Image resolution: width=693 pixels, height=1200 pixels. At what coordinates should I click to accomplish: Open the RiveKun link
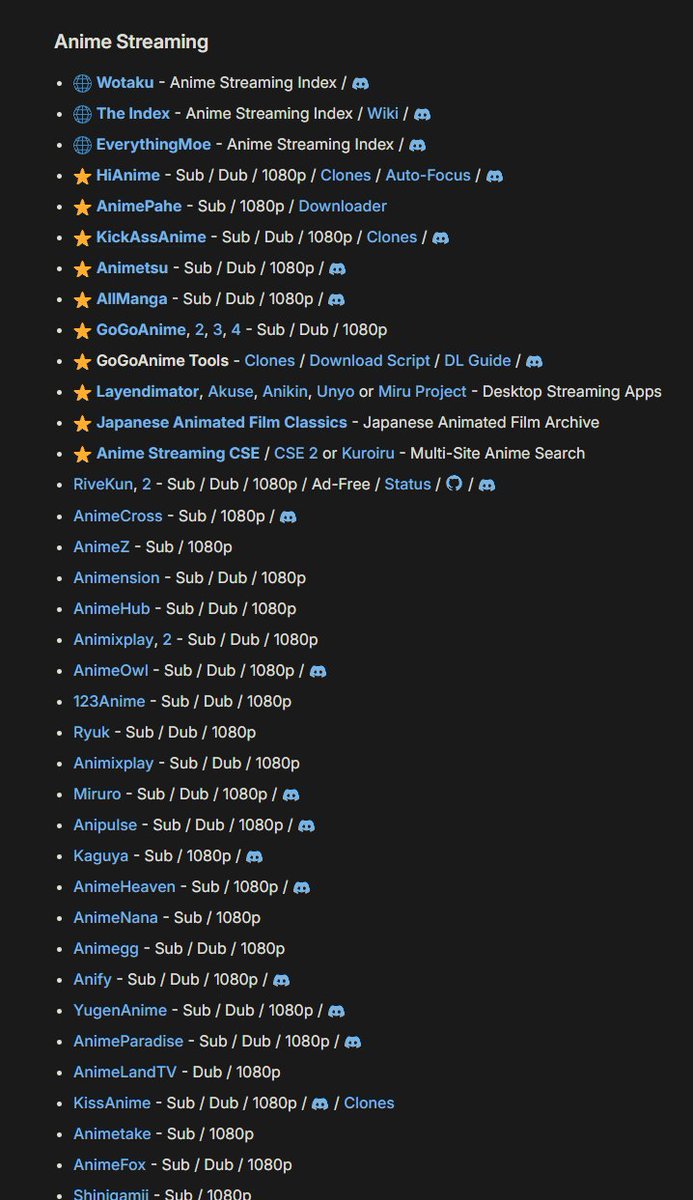(x=103, y=484)
